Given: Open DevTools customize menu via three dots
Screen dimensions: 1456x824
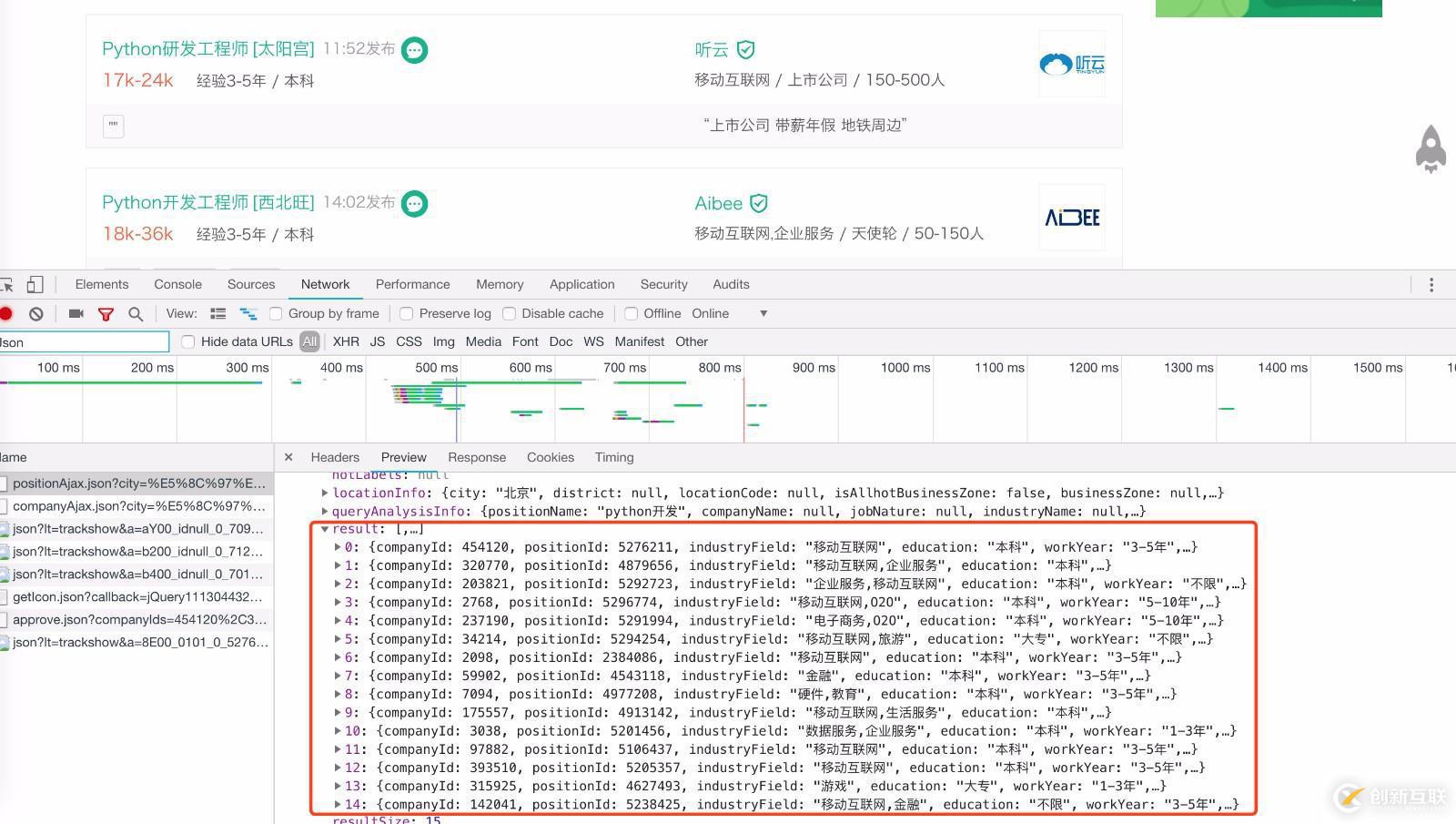Looking at the screenshot, I should pos(1431,284).
